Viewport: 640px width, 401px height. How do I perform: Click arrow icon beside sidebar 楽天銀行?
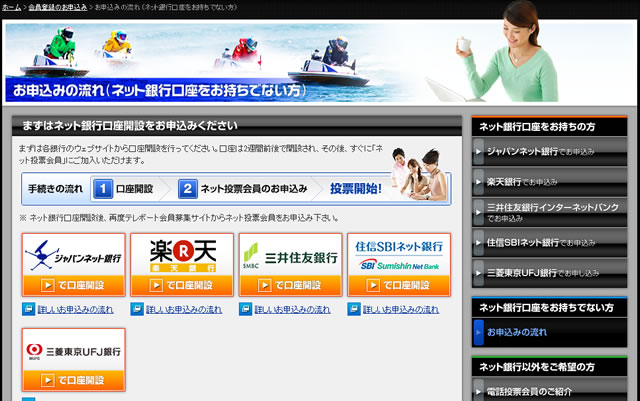478,182
